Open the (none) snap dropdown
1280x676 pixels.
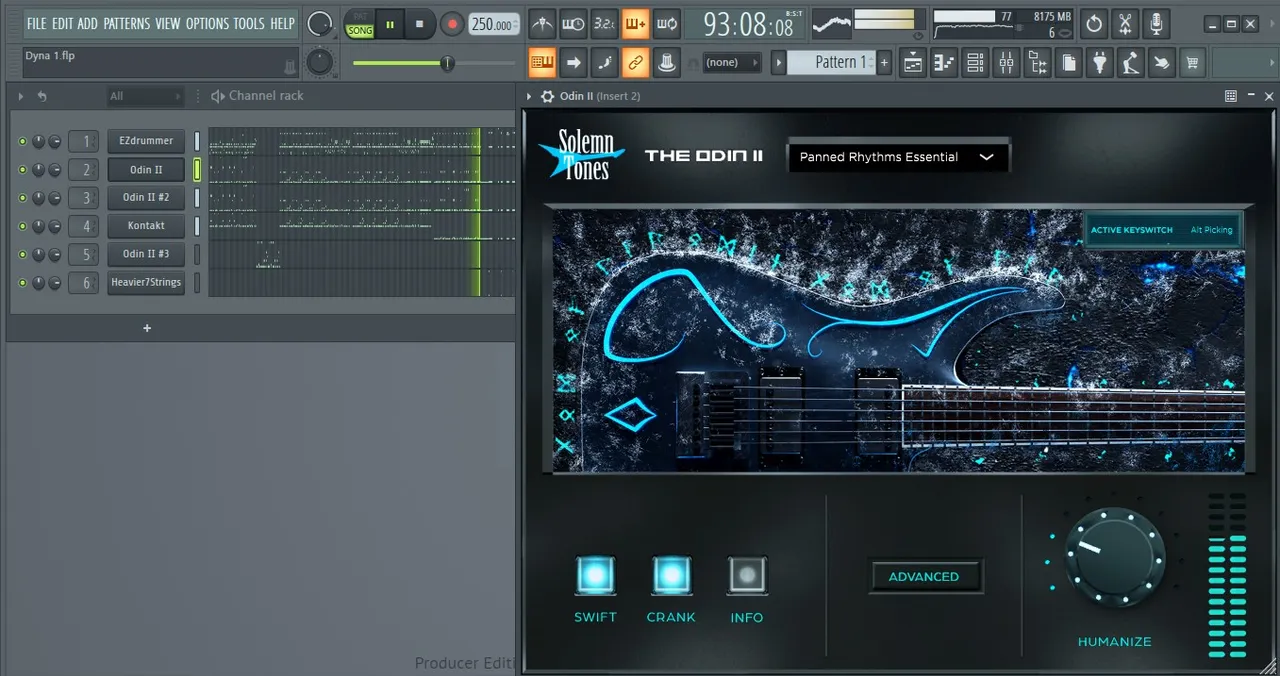click(x=730, y=62)
